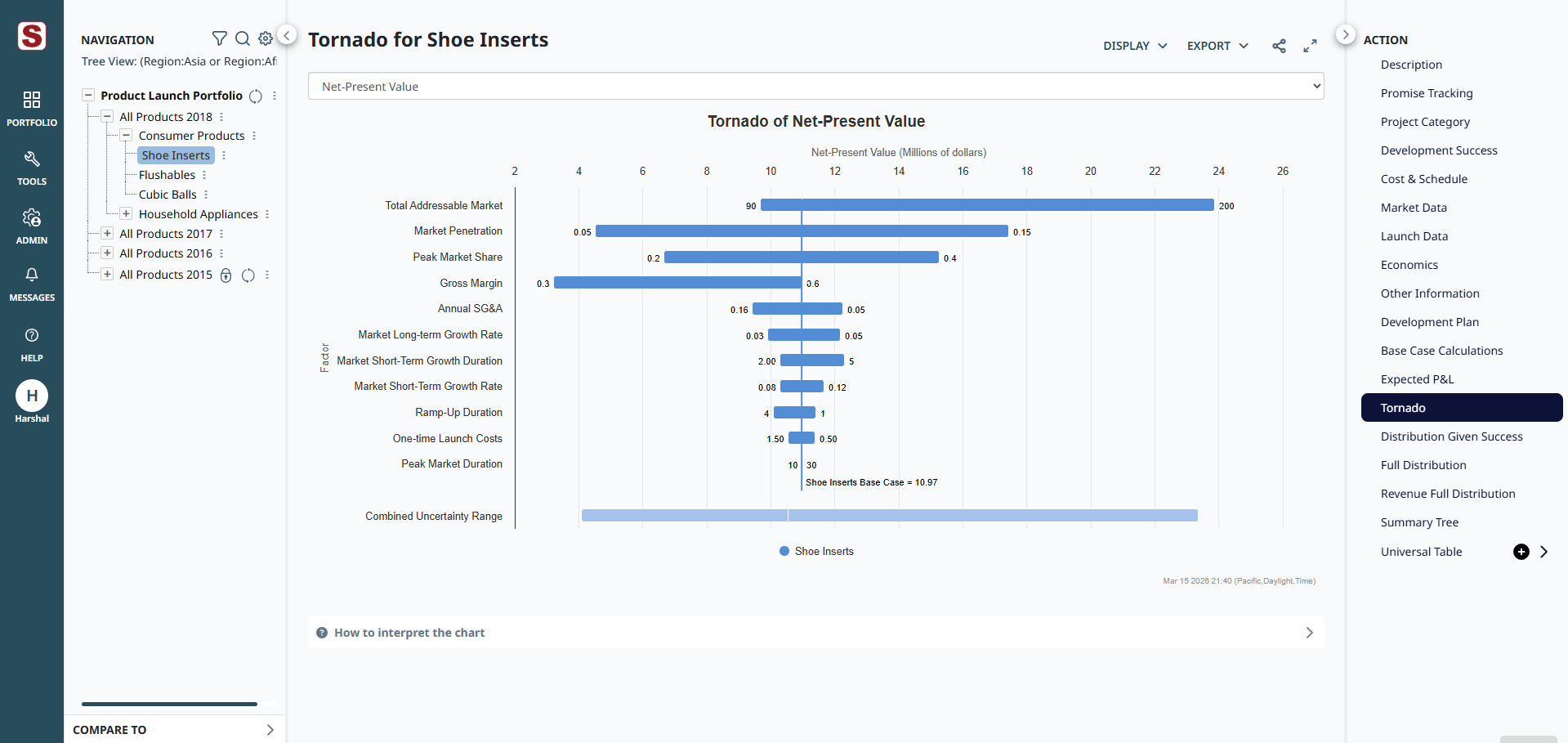
Task: Click the filter funnel icon in Navigation
Action: tap(219, 38)
